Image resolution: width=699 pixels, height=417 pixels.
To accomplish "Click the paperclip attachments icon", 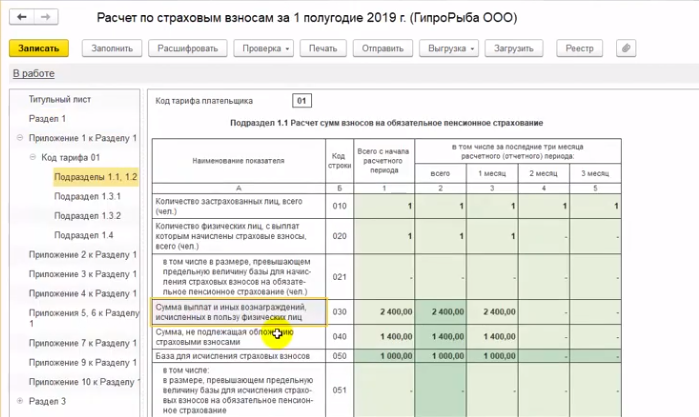I will click(626, 47).
